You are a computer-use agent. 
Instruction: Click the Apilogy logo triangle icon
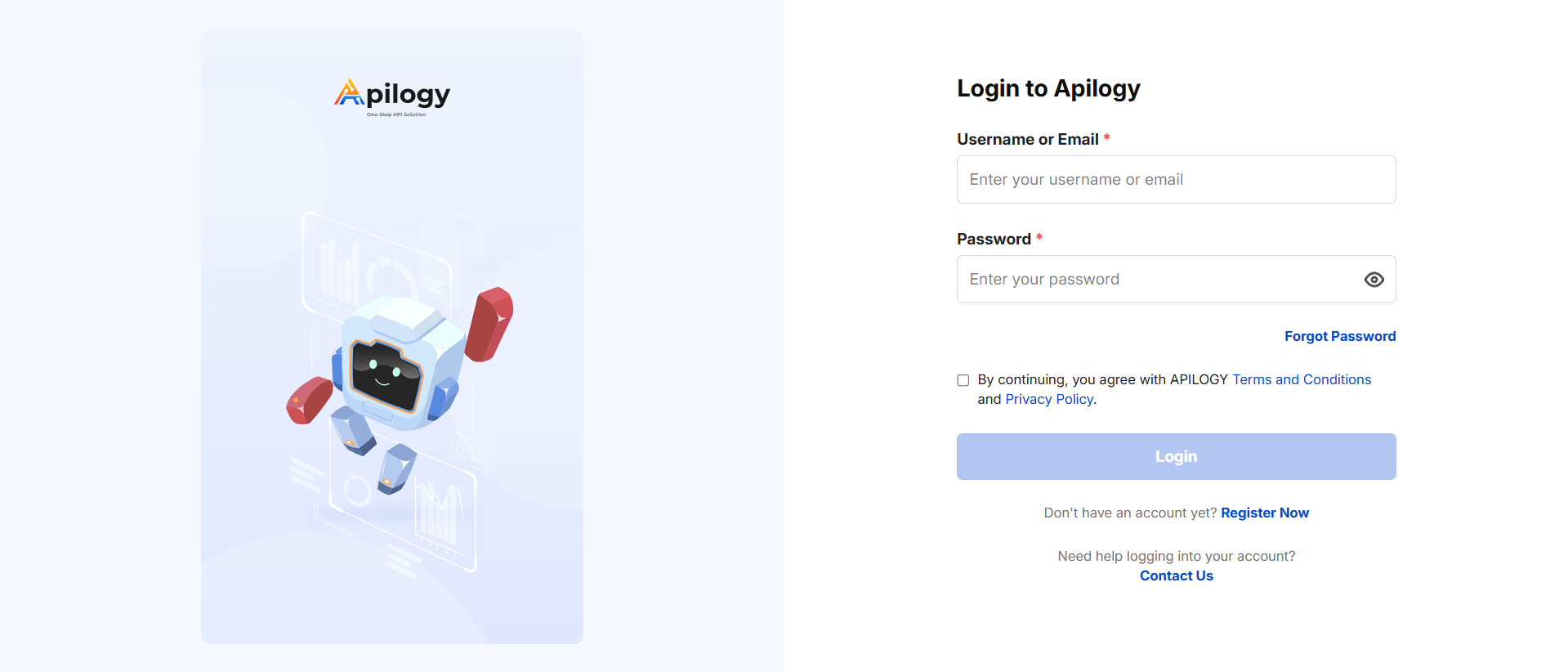click(349, 93)
